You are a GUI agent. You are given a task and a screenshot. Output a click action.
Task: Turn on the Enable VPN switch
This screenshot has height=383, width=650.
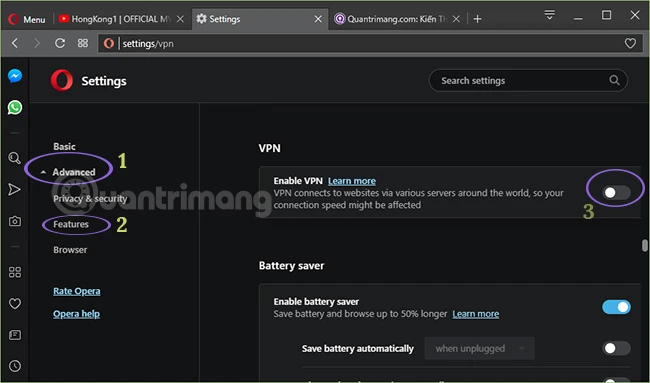616,192
